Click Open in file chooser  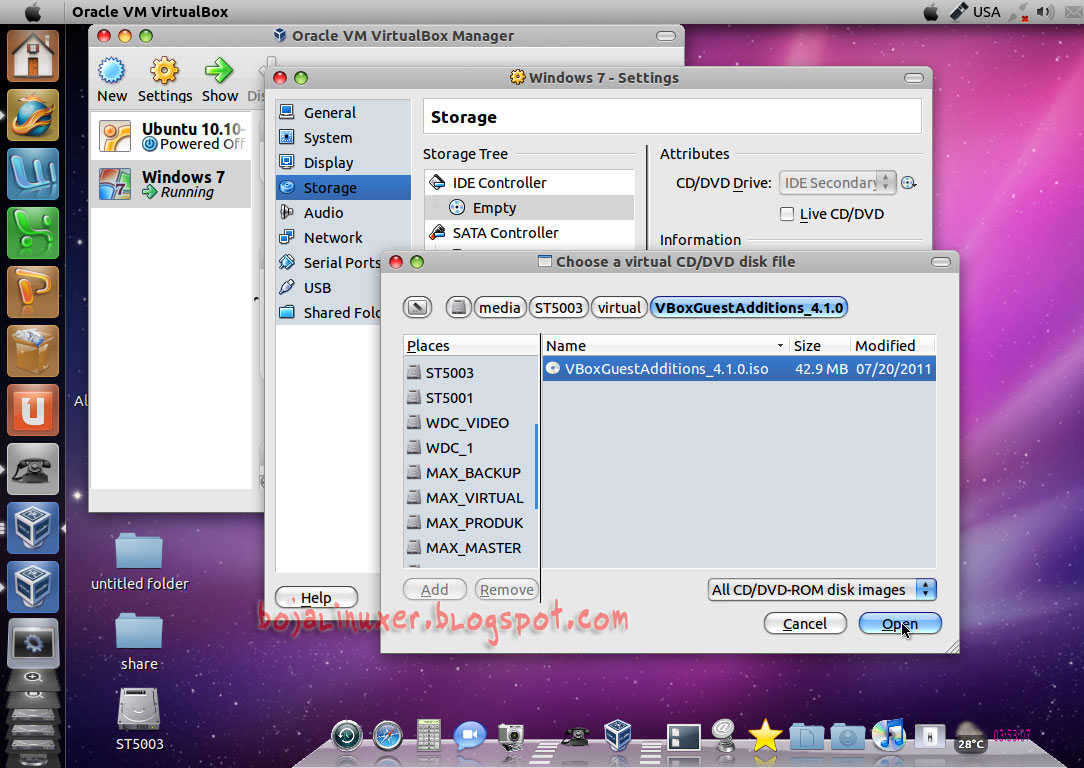899,624
